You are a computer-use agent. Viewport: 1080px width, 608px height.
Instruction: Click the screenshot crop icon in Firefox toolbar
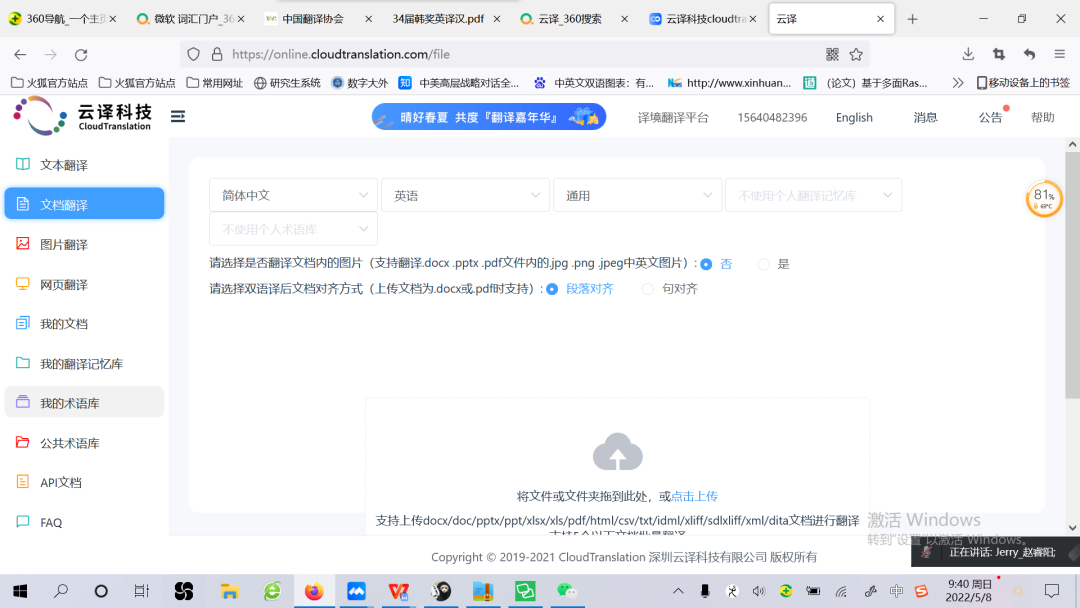click(x=999, y=54)
